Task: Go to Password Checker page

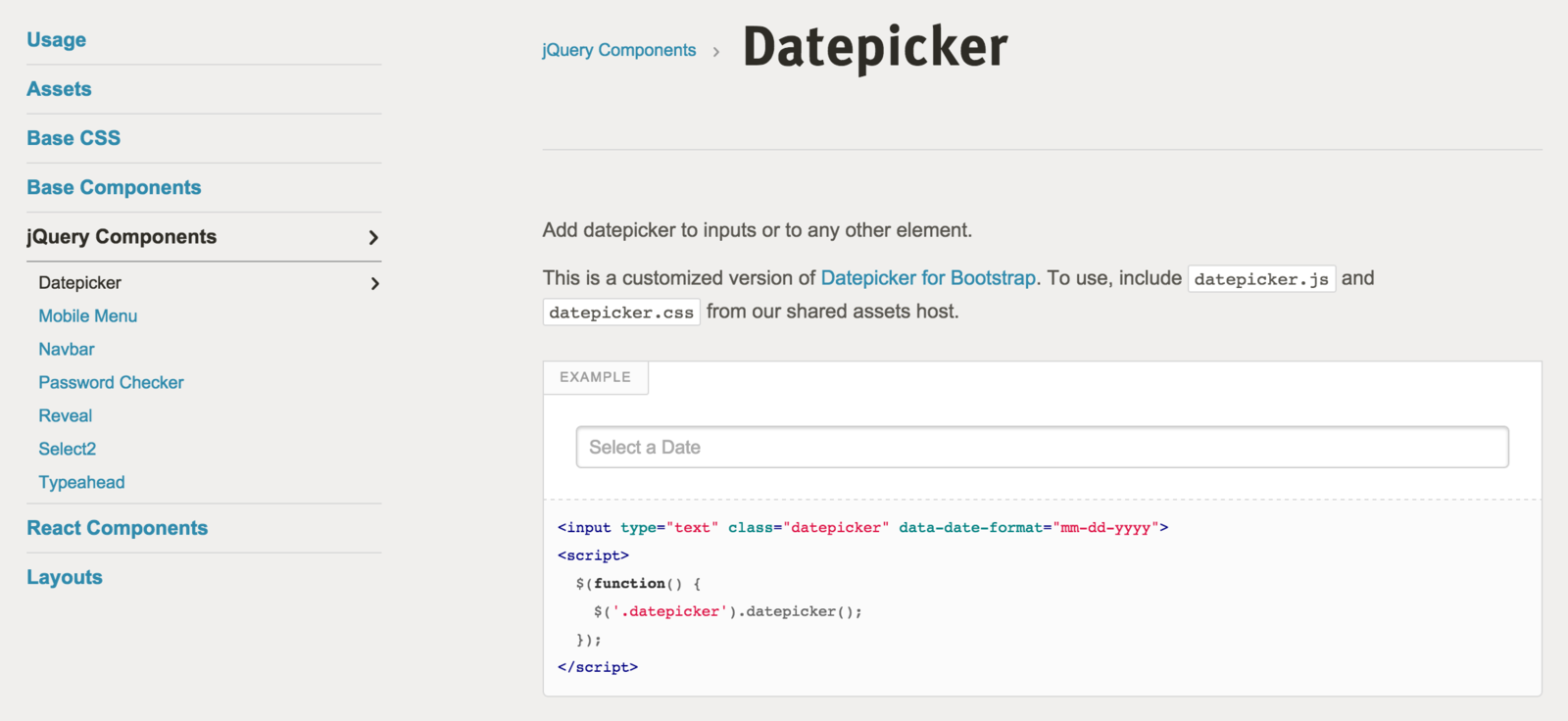Action: [x=111, y=383]
